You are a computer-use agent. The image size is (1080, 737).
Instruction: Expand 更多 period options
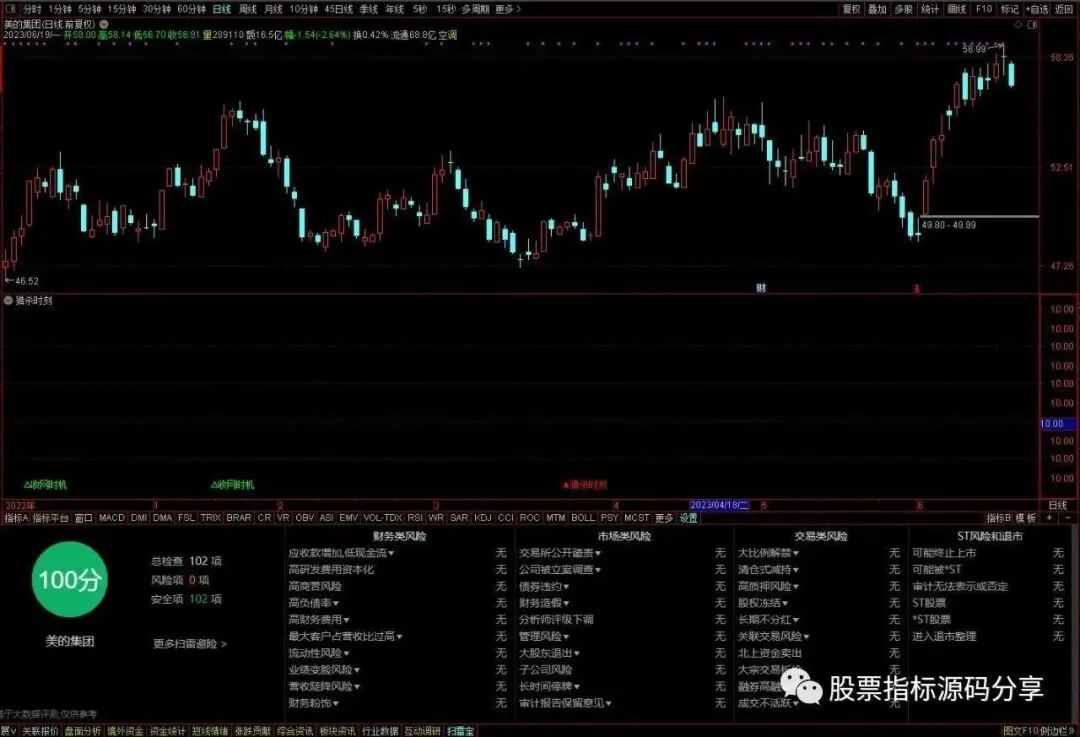(x=508, y=10)
